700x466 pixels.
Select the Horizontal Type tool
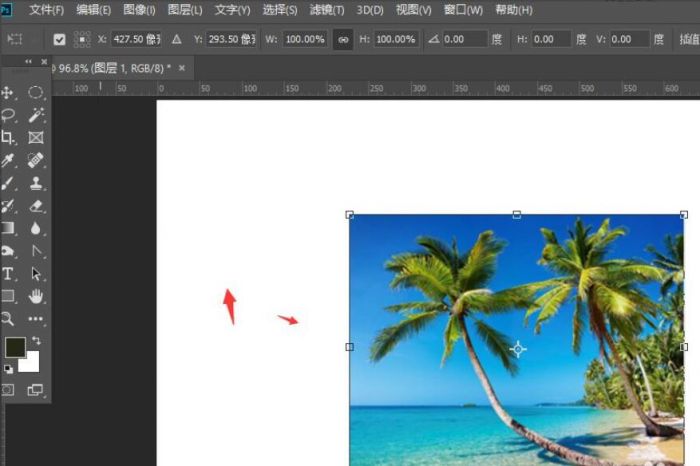coord(8,274)
